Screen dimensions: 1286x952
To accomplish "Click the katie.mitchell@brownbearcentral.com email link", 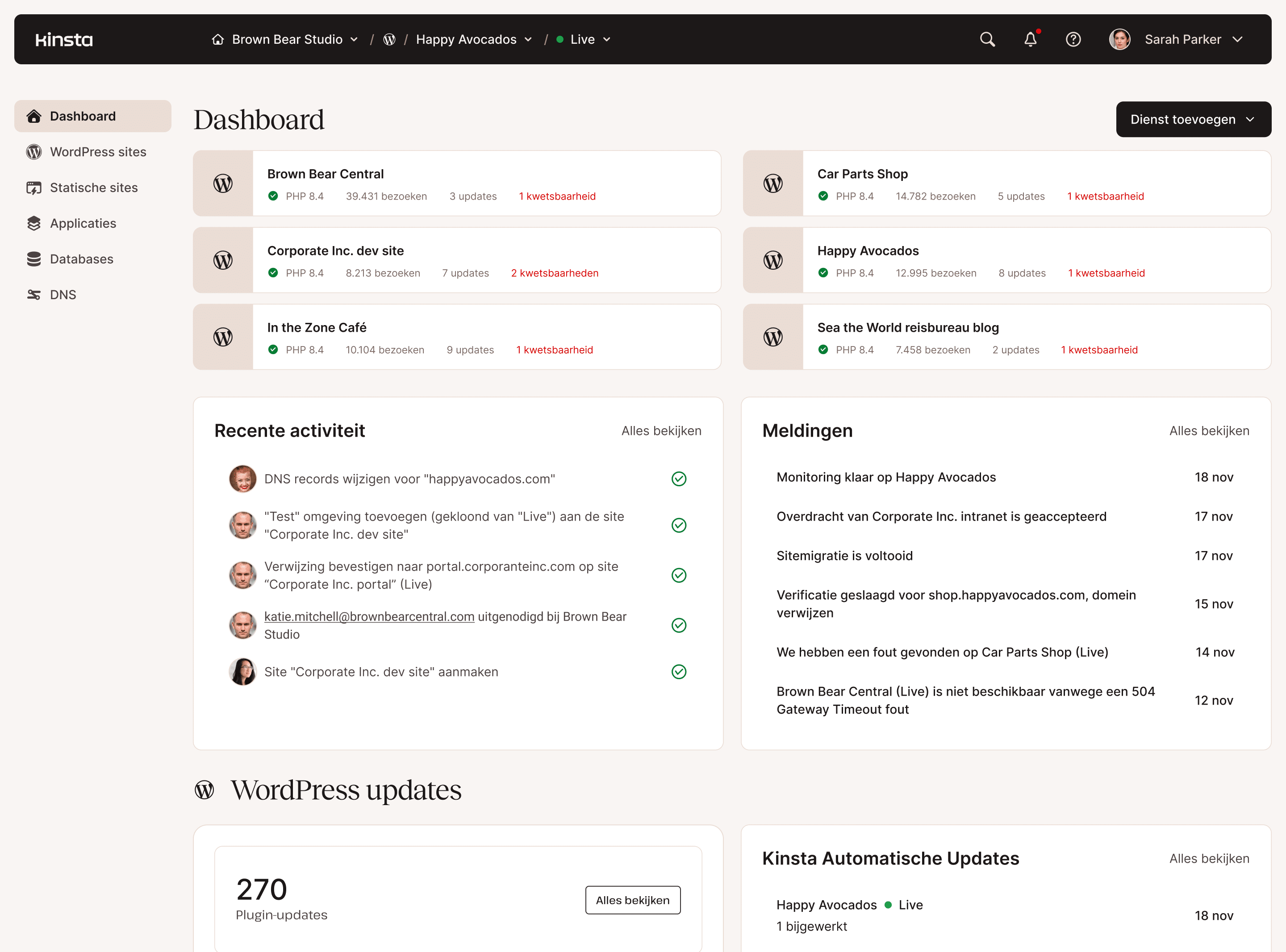I will 369,616.
